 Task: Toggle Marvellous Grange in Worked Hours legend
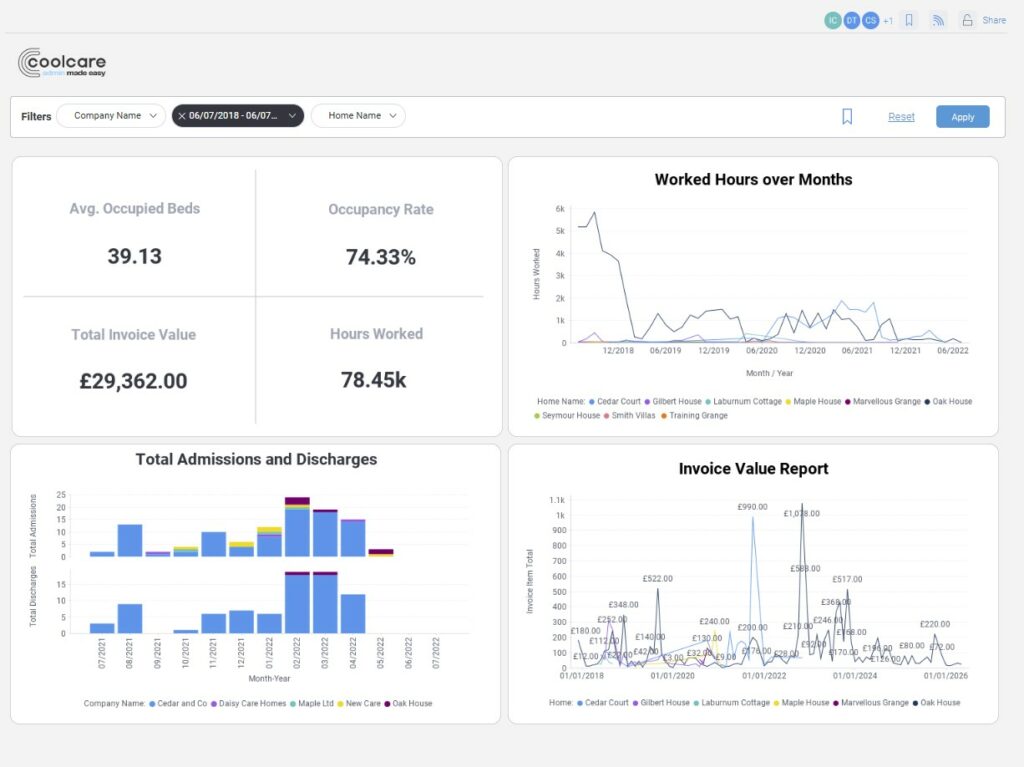(882, 402)
